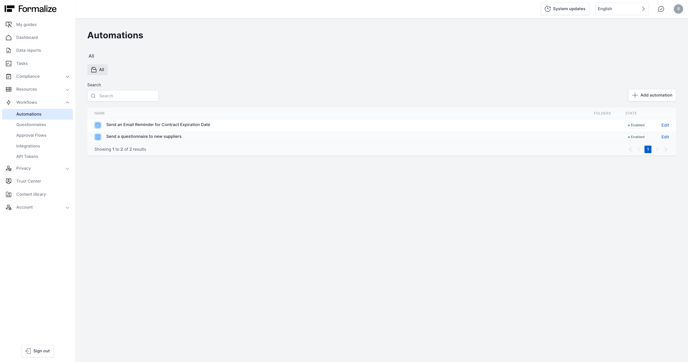Click the first page double-arrow

click(x=630, y=150)
